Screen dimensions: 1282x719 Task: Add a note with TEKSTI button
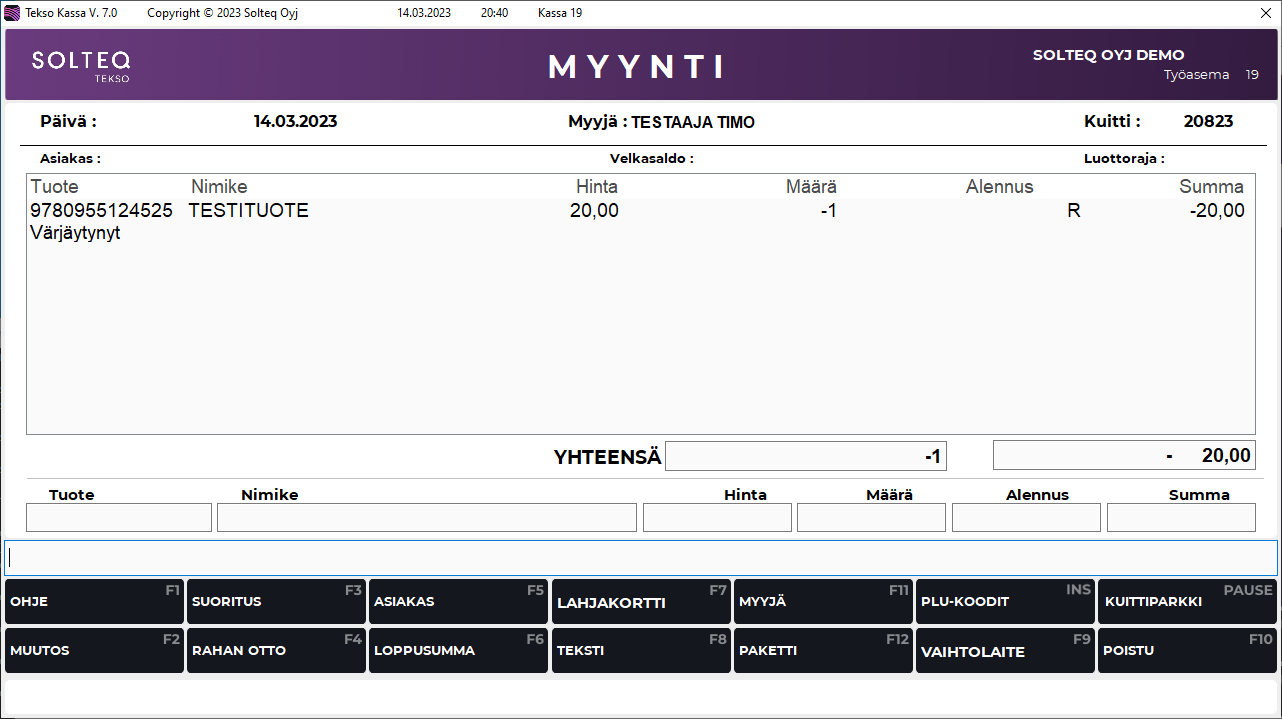pyautogui.click(x=641, y=651)
